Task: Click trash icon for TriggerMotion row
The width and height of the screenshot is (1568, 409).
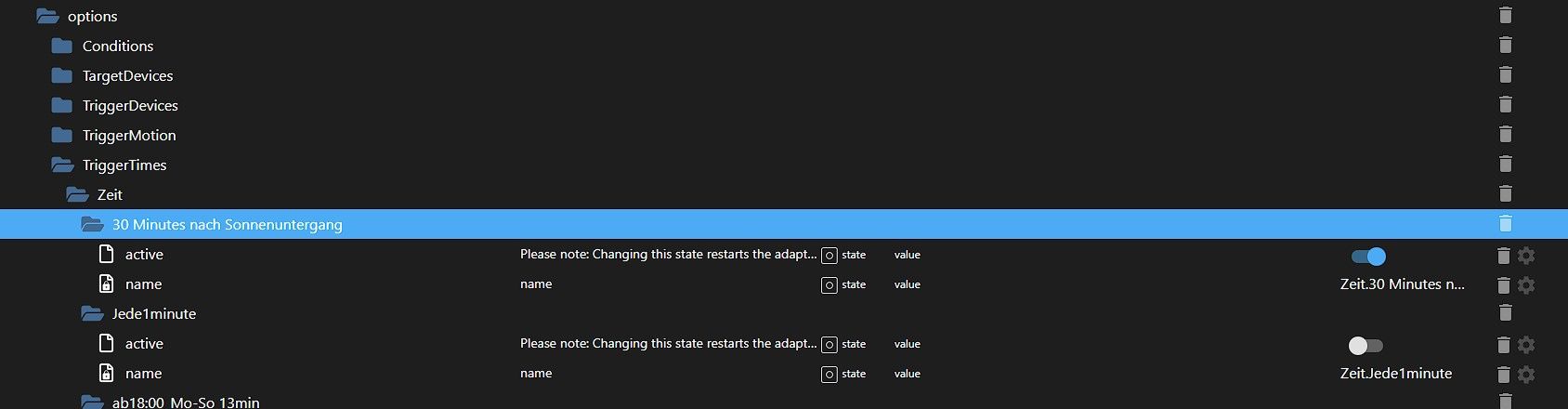Action: click(x=1505, y=135)
